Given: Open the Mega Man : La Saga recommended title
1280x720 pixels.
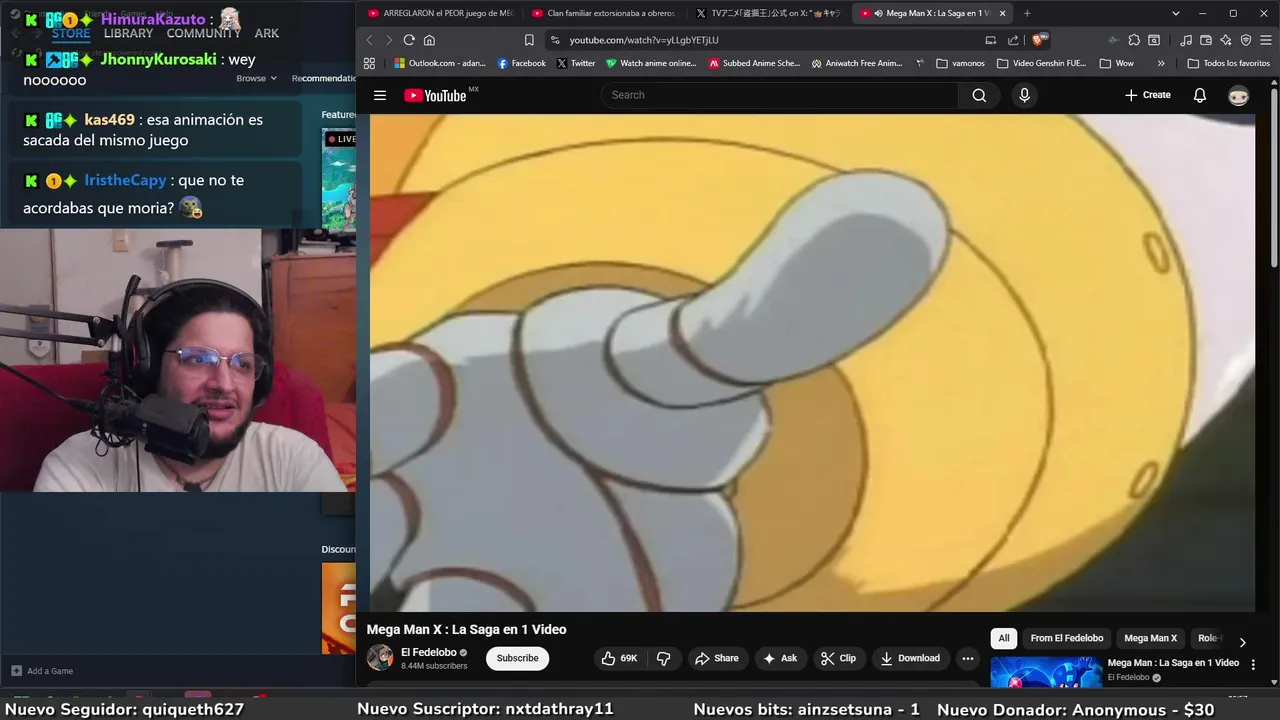Looking at the screenshot, I should tap(1173, 663).
